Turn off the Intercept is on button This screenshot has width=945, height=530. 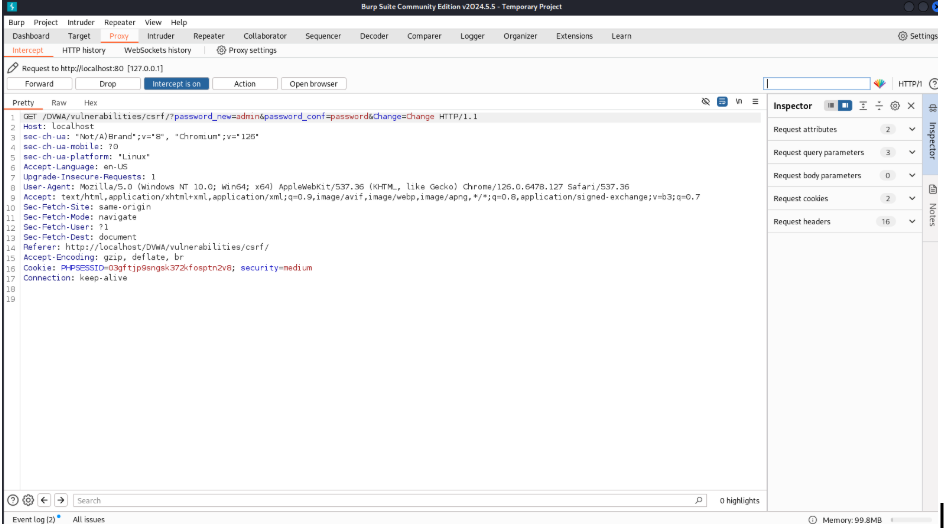click(x=176, y=84)
